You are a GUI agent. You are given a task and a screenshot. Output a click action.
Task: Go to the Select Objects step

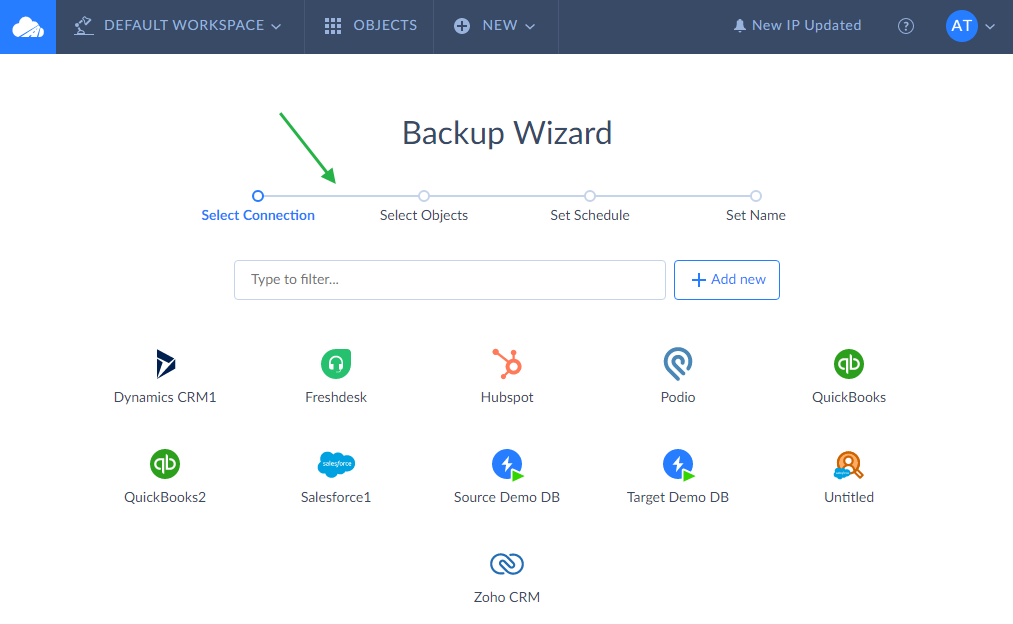pos(424,215)
